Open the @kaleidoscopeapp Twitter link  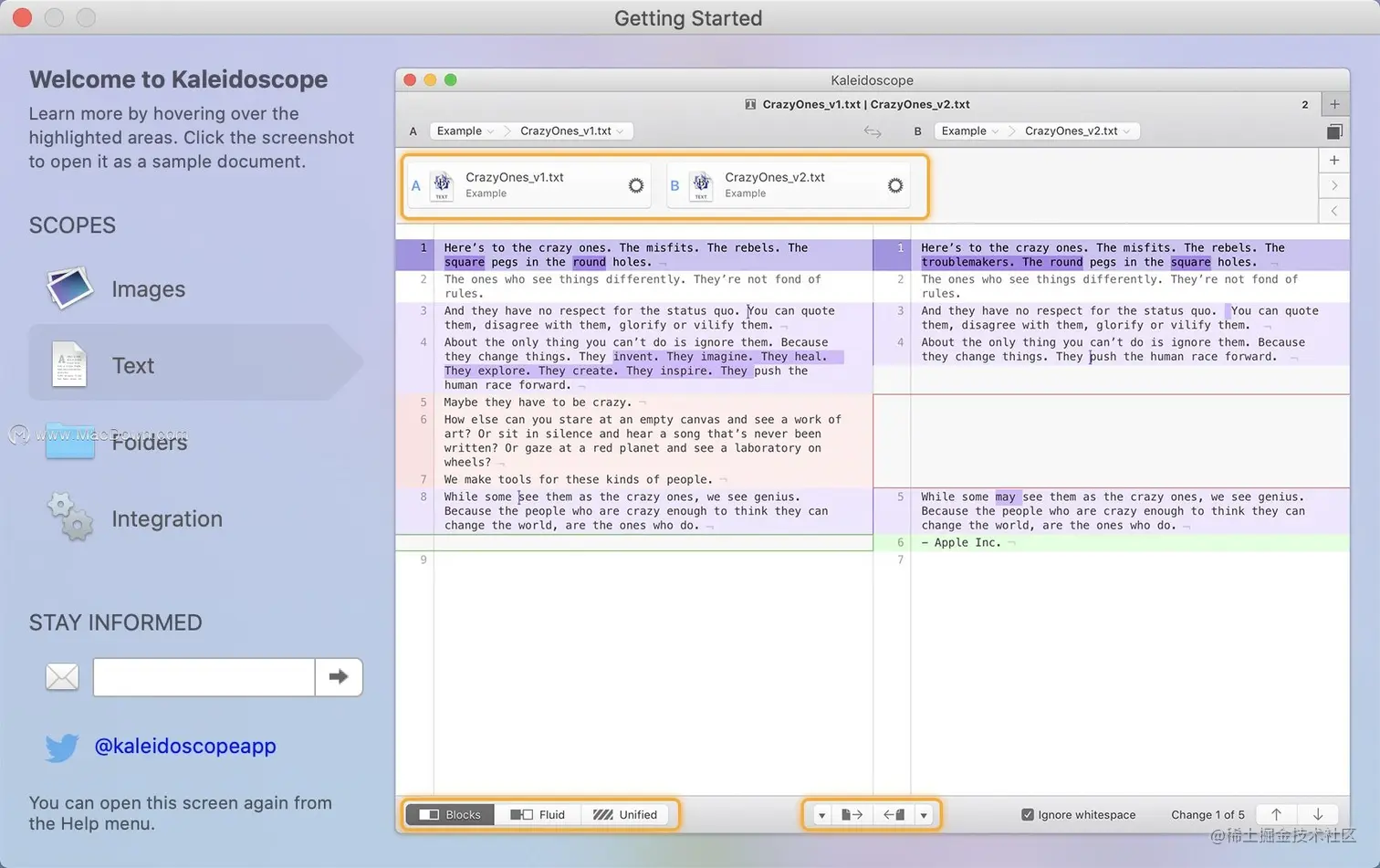[x=185, y=746]
